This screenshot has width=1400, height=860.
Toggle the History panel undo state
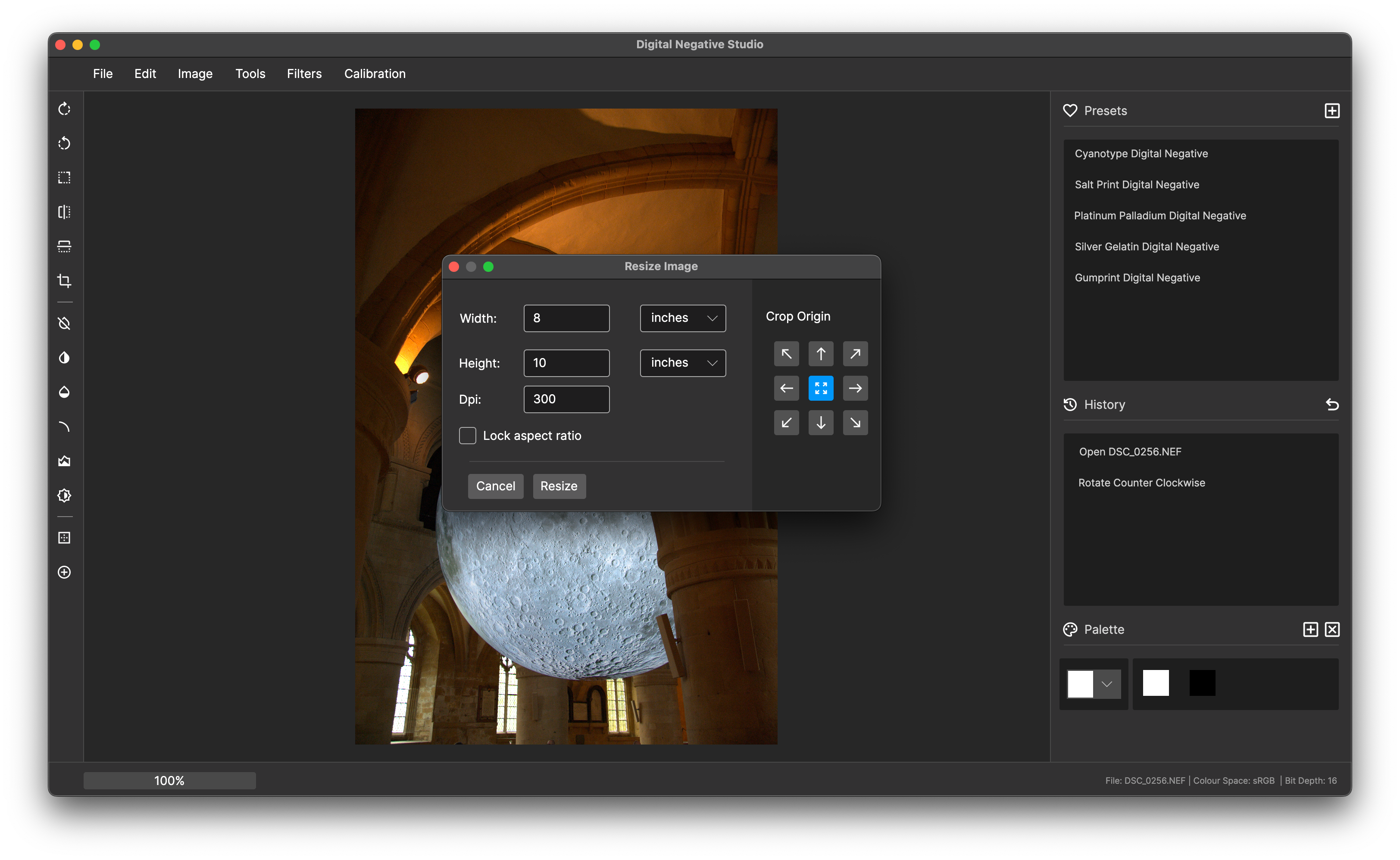1332,404
